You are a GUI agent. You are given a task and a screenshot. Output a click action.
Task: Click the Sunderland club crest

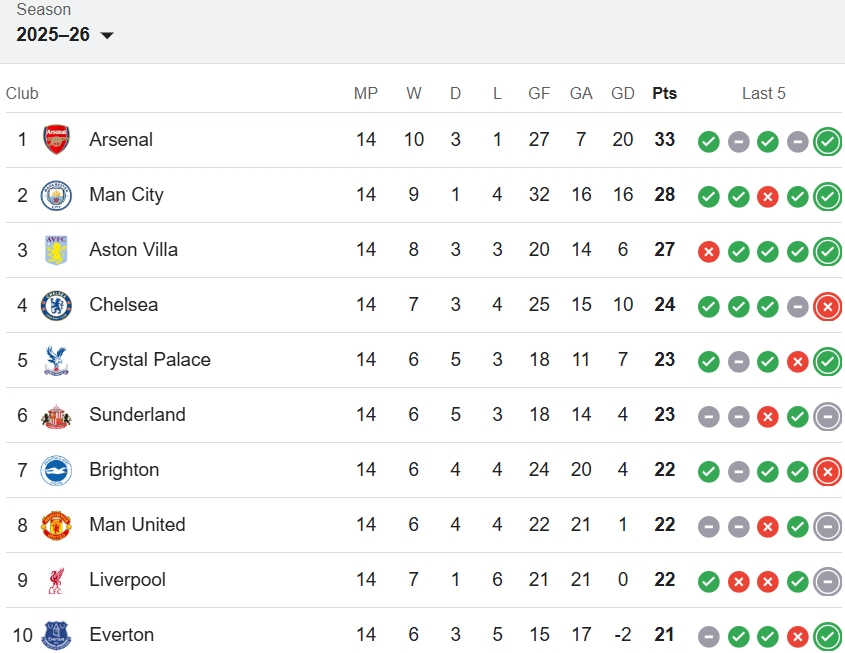pos(56,415)
